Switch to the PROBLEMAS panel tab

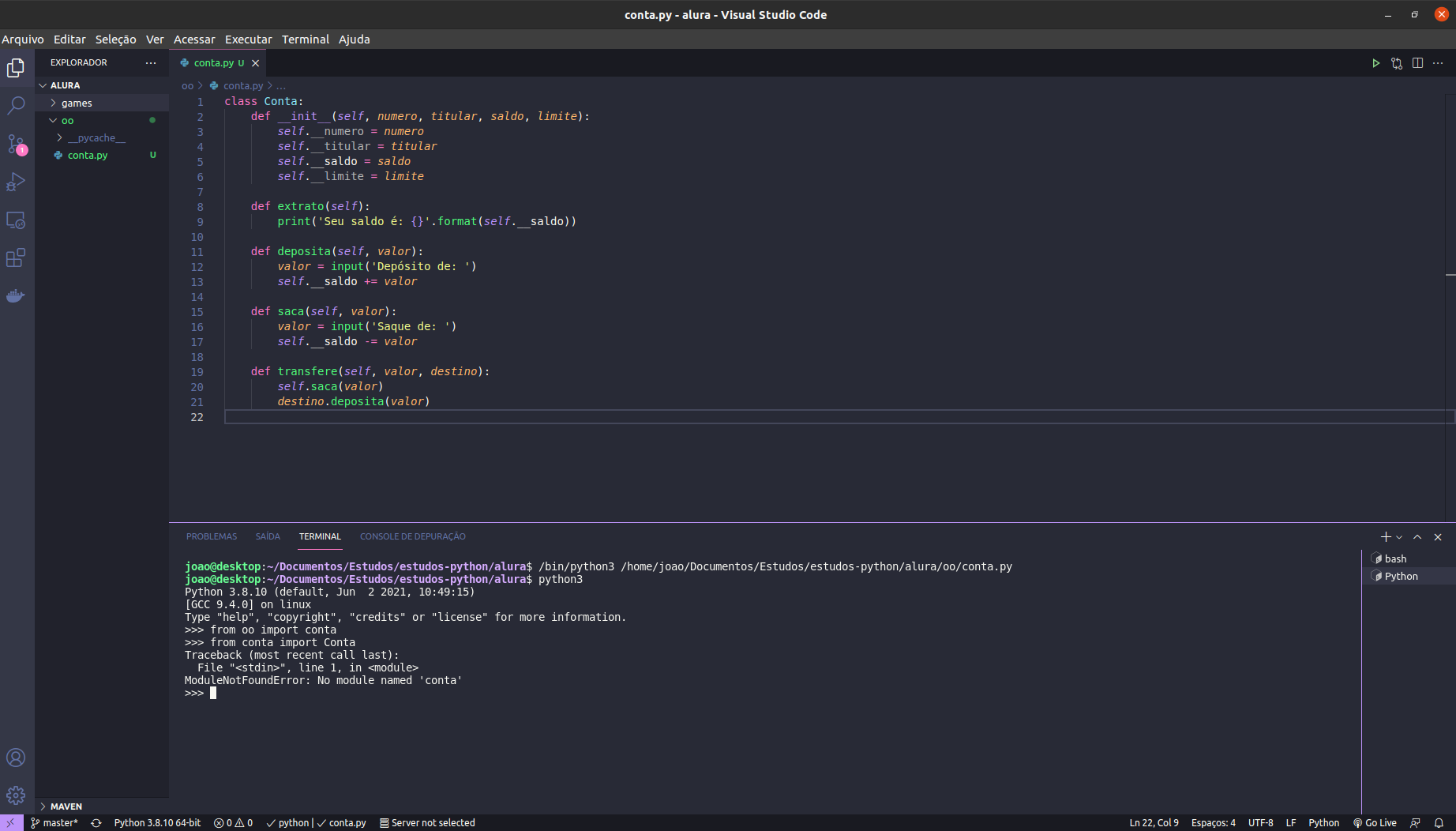click(x=211, y=536)
